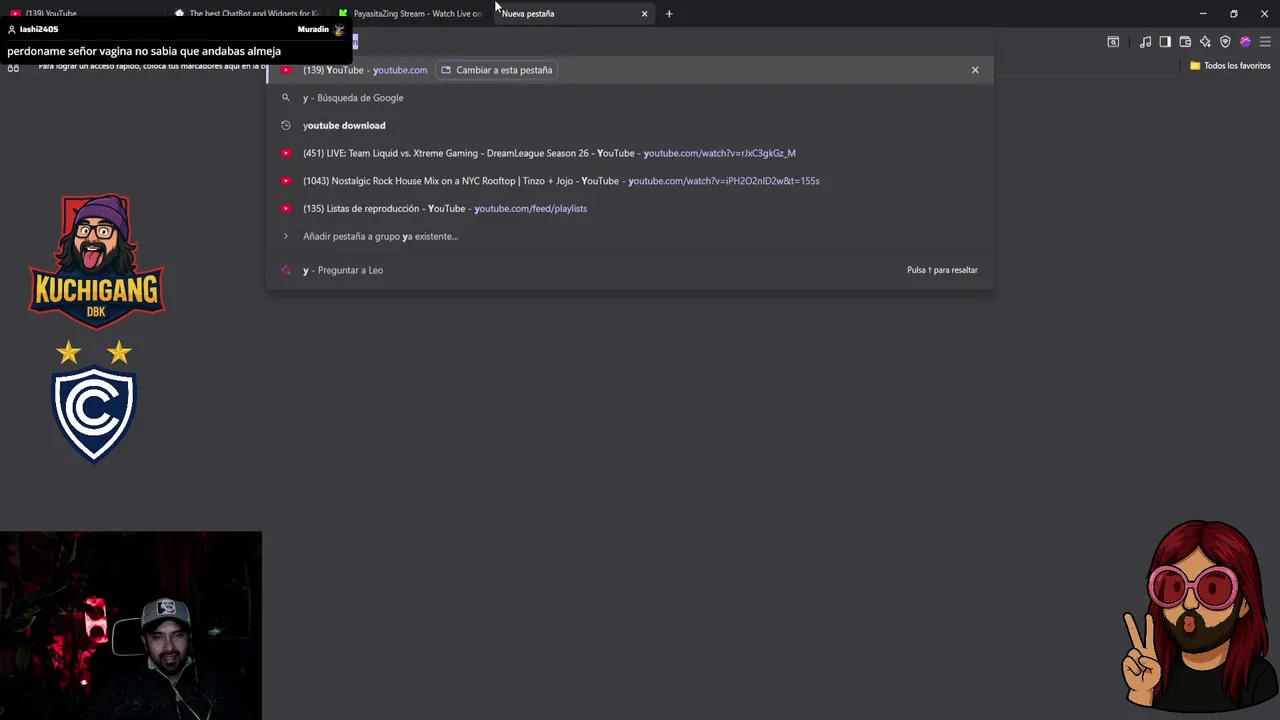The image size is (1280, 720).
Task: Toggle the sidebar panel icon
Action: (x=1165, y=42)
